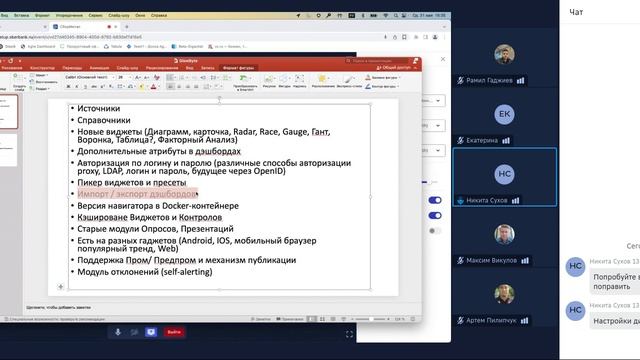Screen dimensions: 640x360
Task: Click the Рисунок insert icon
Action: [269, 81]
